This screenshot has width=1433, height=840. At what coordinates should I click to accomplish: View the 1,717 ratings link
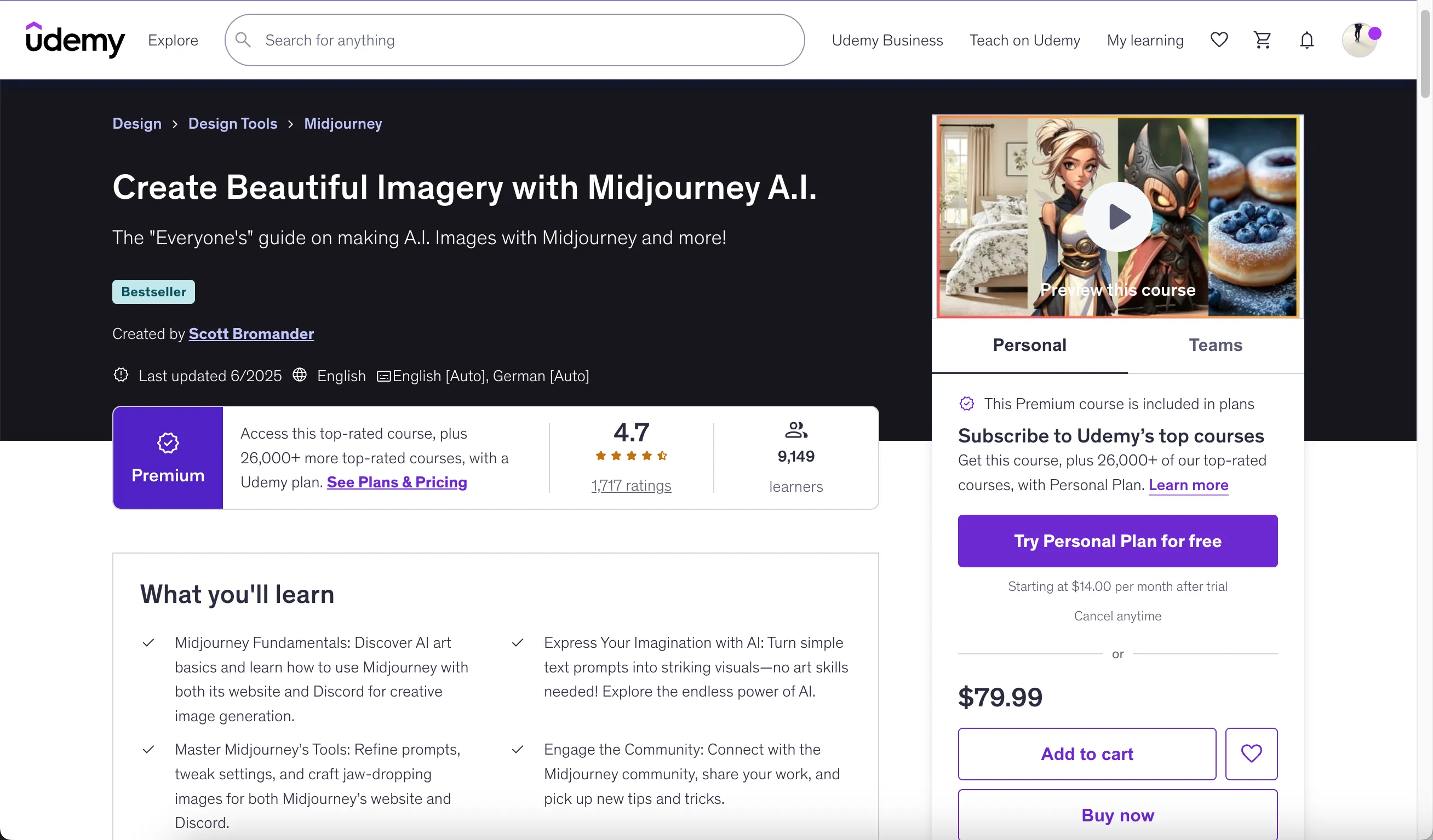click(631, 486)
